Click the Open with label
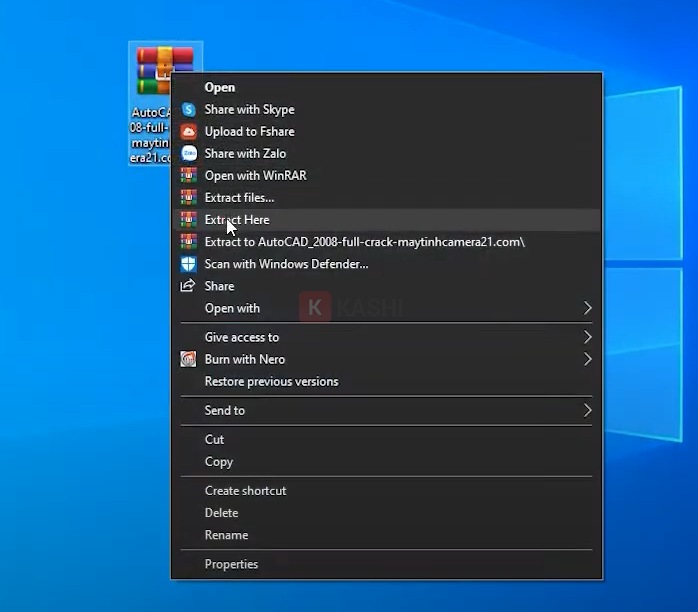The height and width of the screenshot is (612, 698). 232,308
